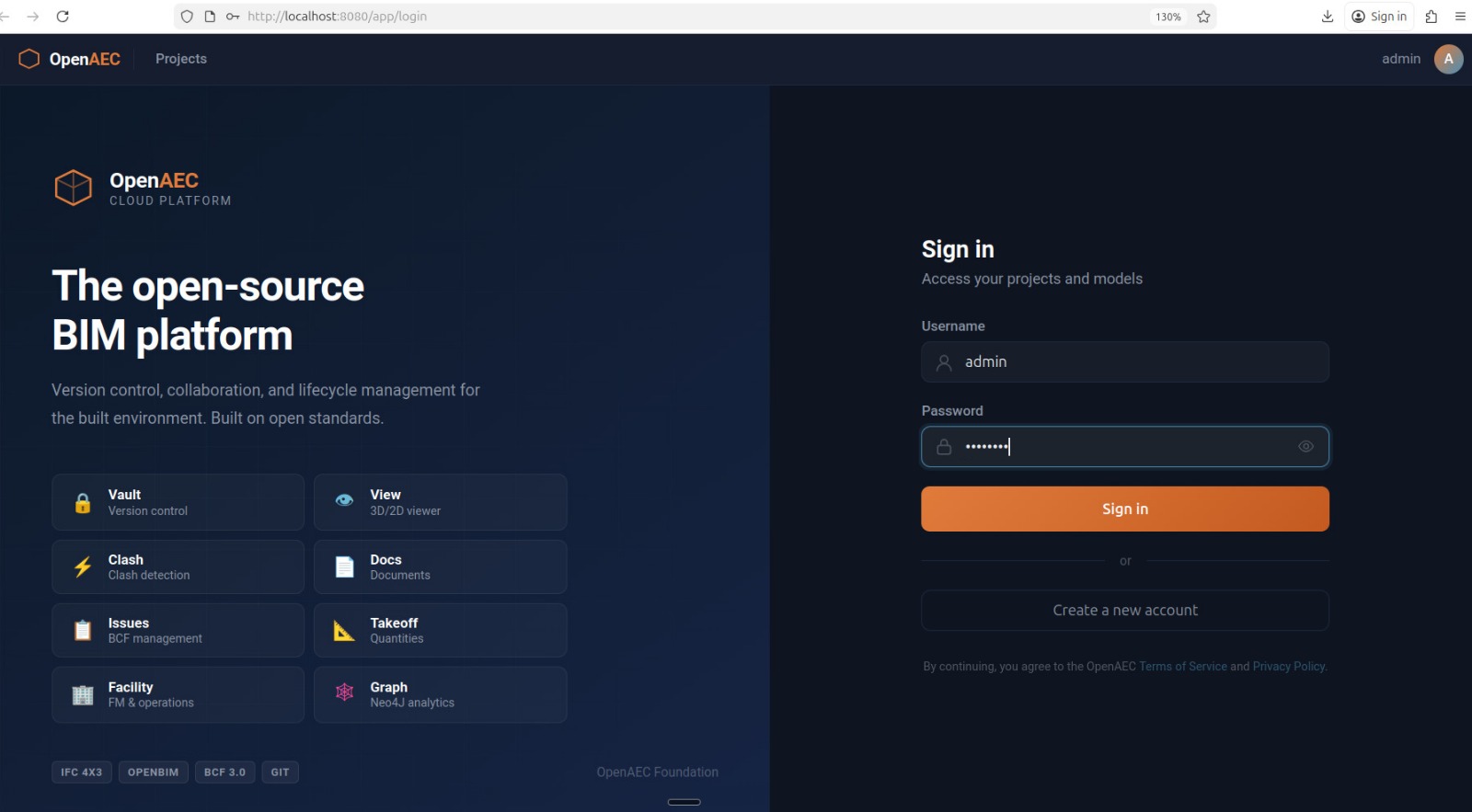Click the BCF 3.0 badge
This screenshot has height=812, width=1472.
[x=225, y=772]
